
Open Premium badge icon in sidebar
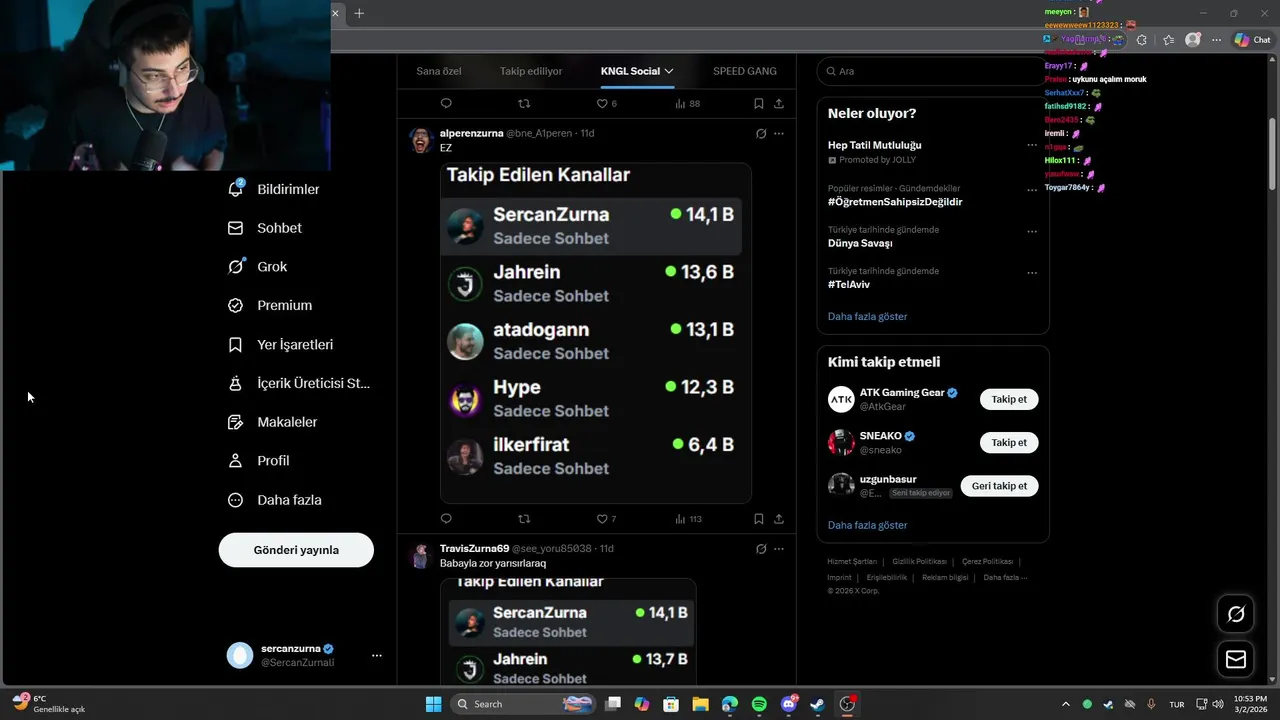click(x=236, y=305)
